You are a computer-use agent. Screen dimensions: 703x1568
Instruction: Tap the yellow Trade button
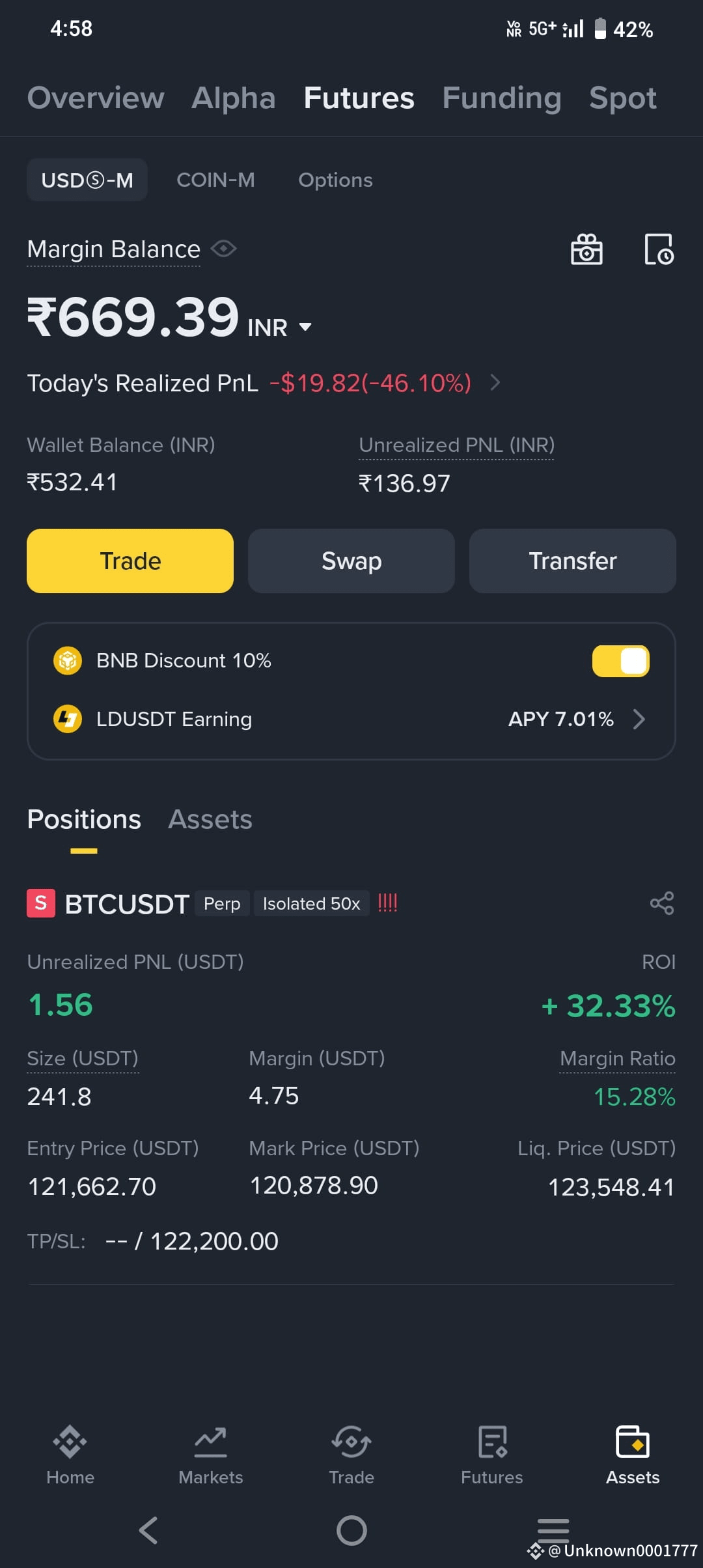(x=130, y=561)
